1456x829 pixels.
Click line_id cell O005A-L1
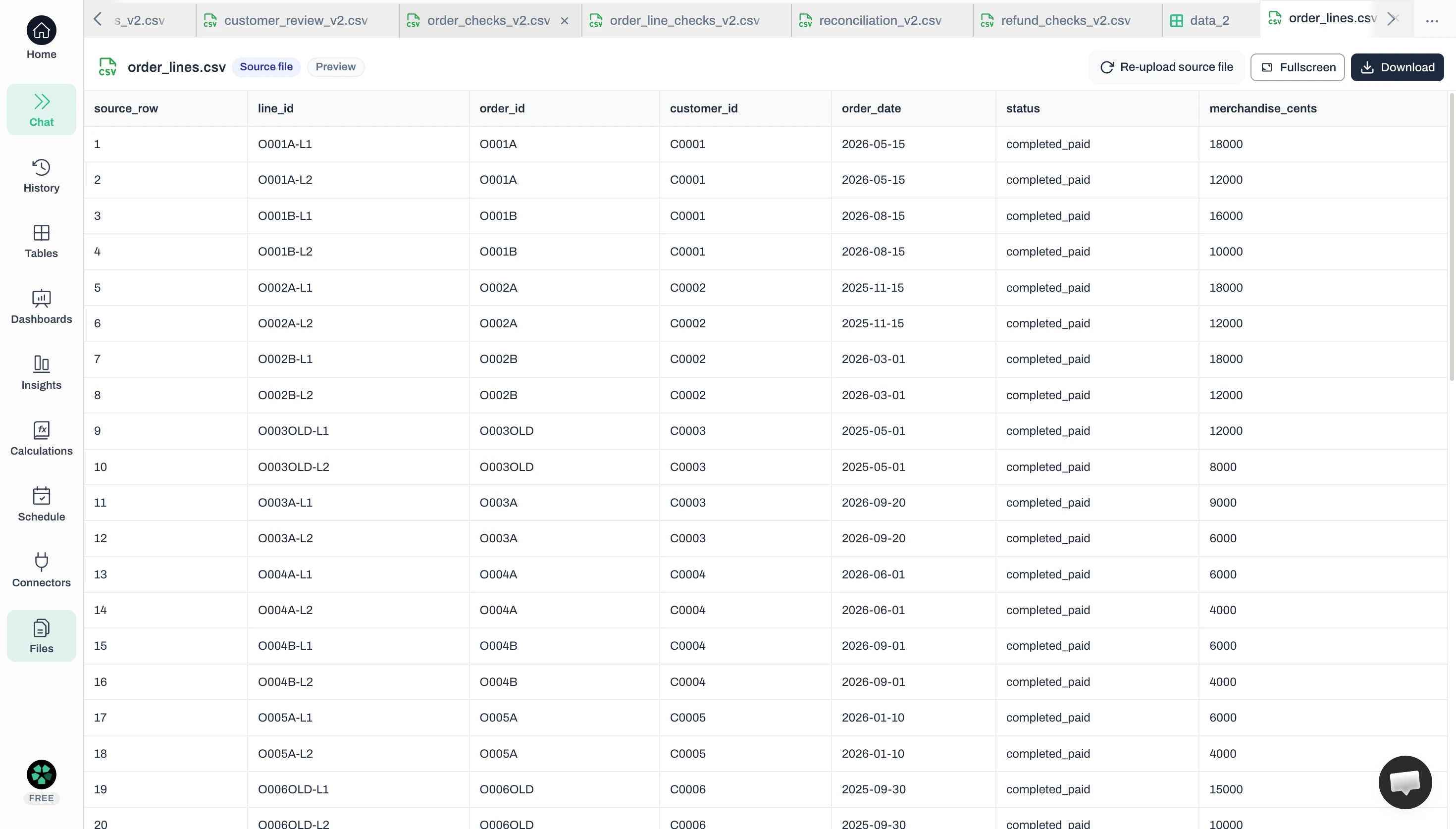358,718
